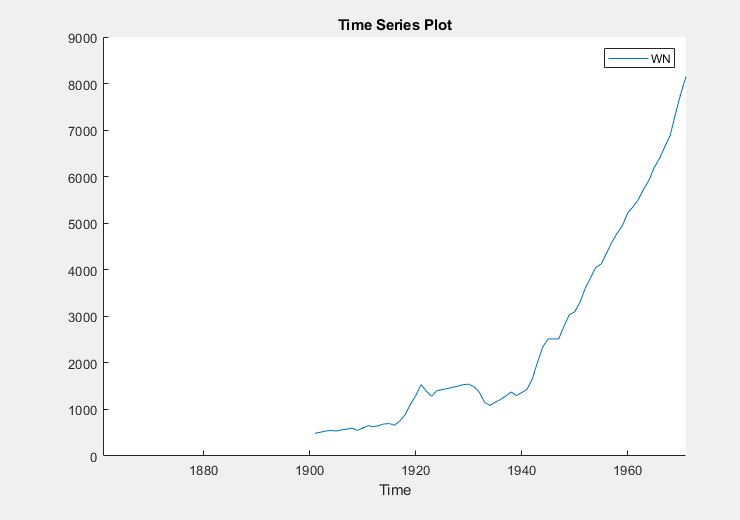Click the 1940 x-axis tick label

(x=521, y=469)
